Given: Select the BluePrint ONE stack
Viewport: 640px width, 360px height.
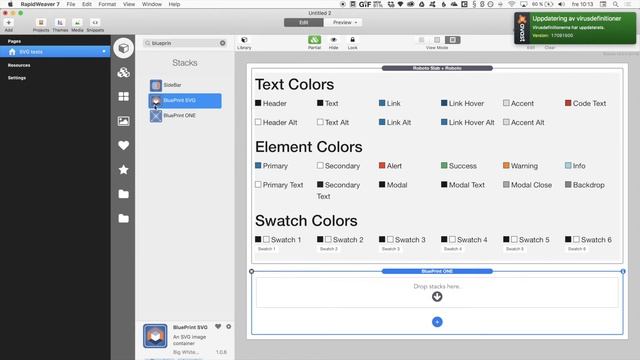Looking at the screenshot, I should click(x=185, y=116).
